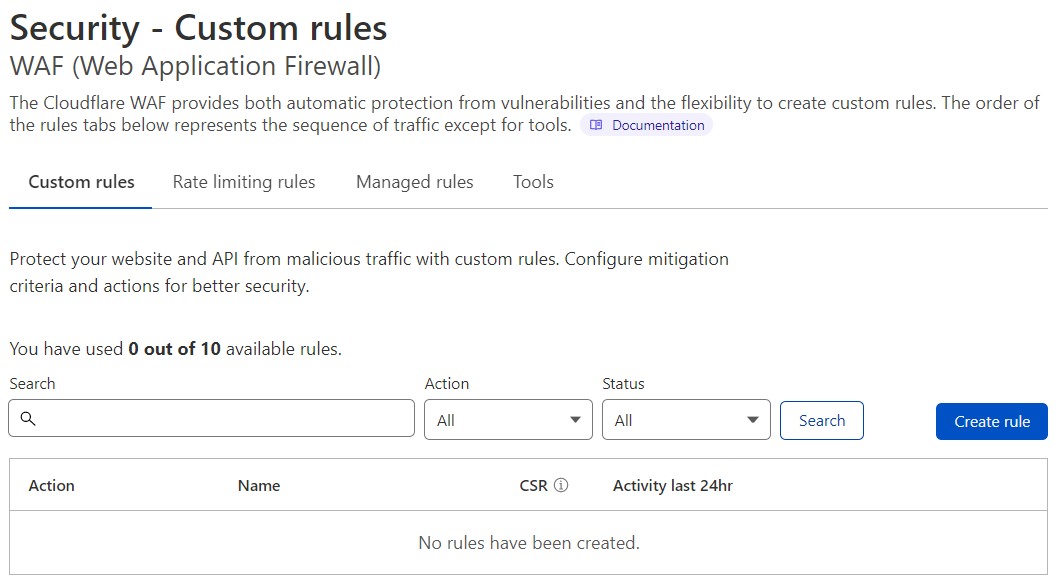
Task: Click the CSR info tooltip icon
Action: click(561, 484)
